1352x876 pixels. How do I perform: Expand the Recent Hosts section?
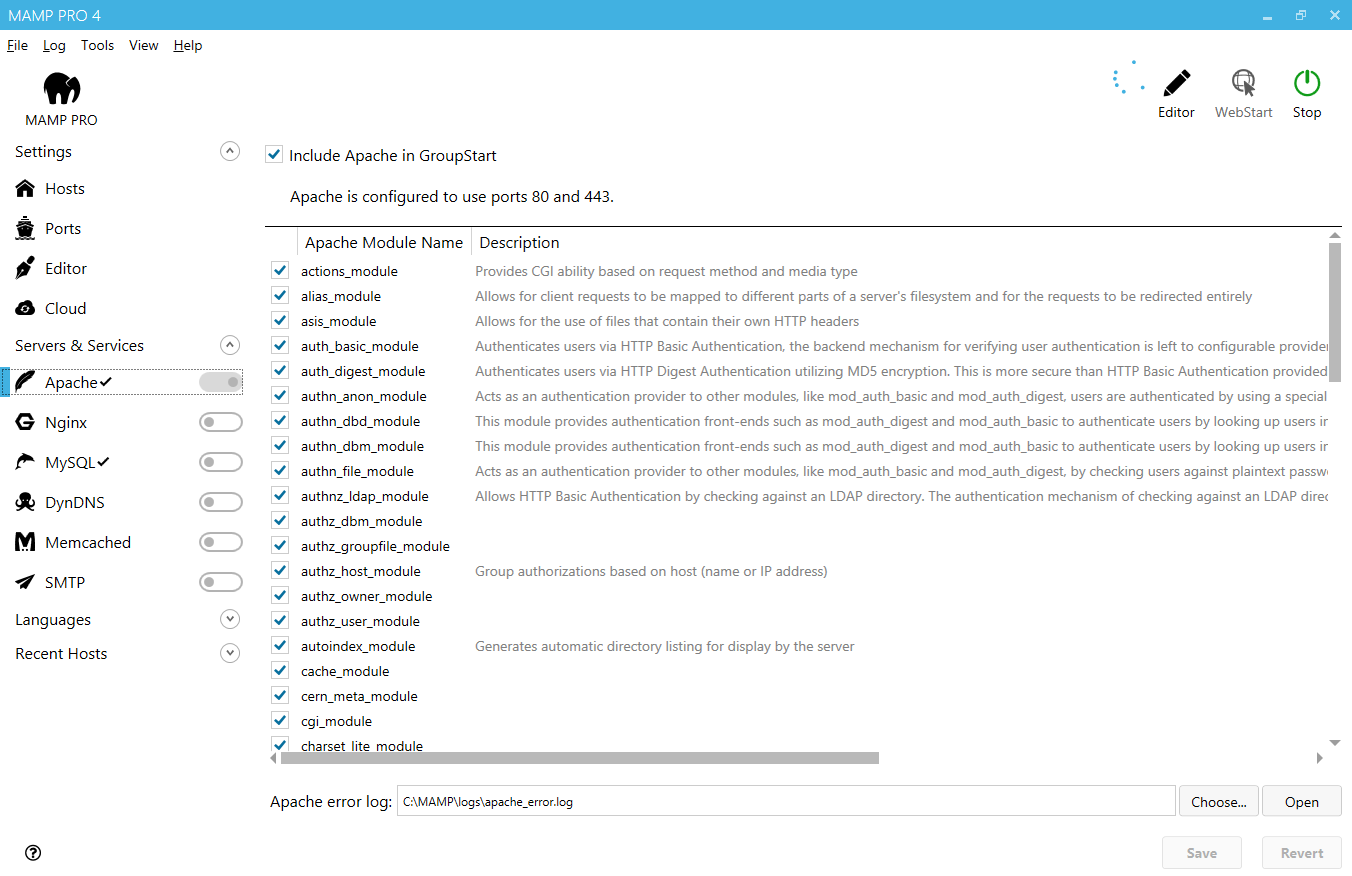[x=230, y=653]
